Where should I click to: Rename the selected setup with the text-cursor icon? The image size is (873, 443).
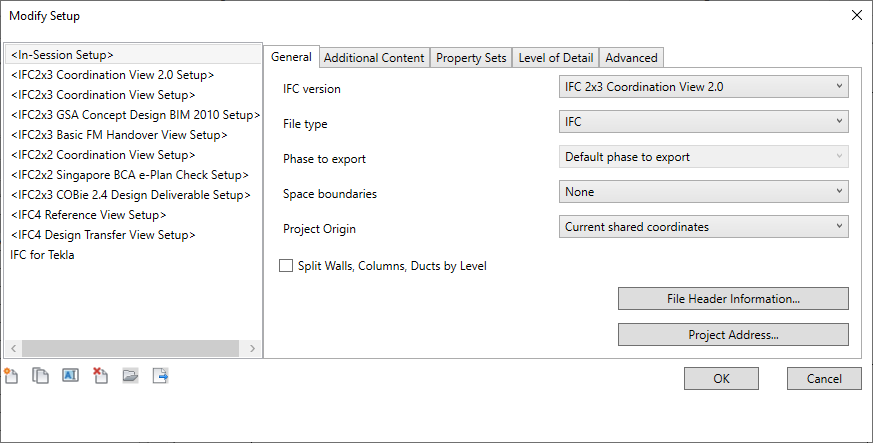tap(70, 376)
